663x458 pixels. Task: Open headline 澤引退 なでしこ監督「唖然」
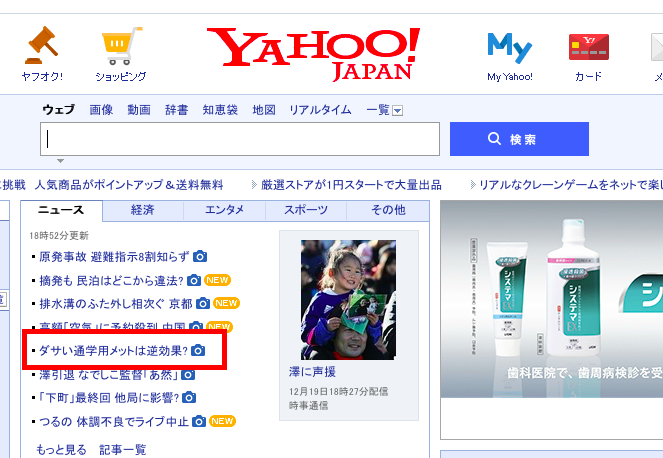click(x=108, y=374)
